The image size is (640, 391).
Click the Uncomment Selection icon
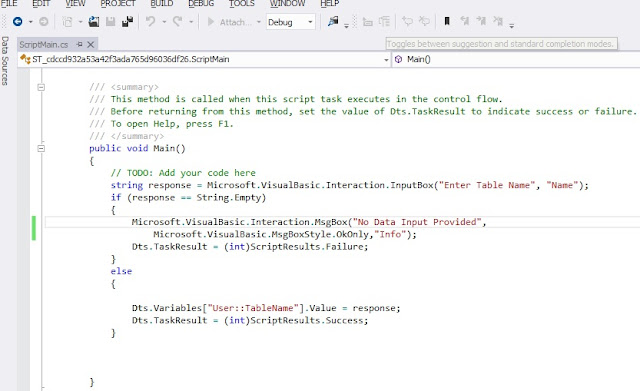(424, 21)
